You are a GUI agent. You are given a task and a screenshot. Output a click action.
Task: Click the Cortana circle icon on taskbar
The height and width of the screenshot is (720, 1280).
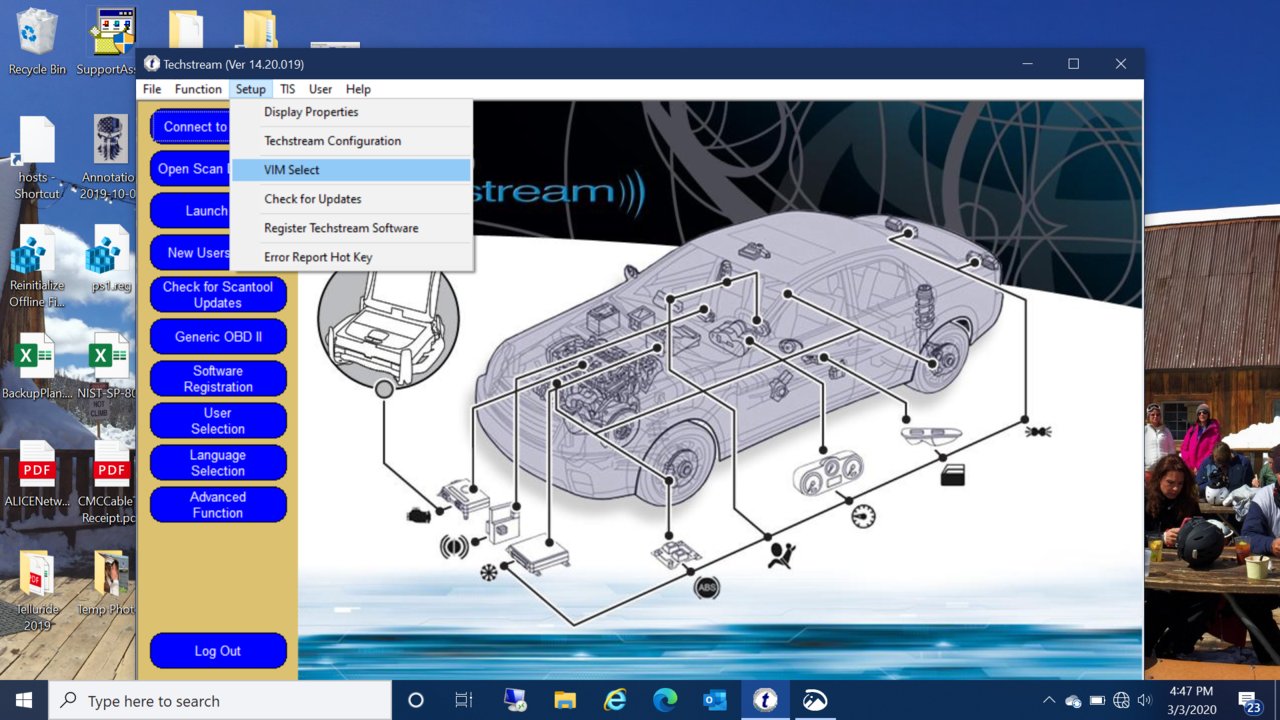coord(416,700)
